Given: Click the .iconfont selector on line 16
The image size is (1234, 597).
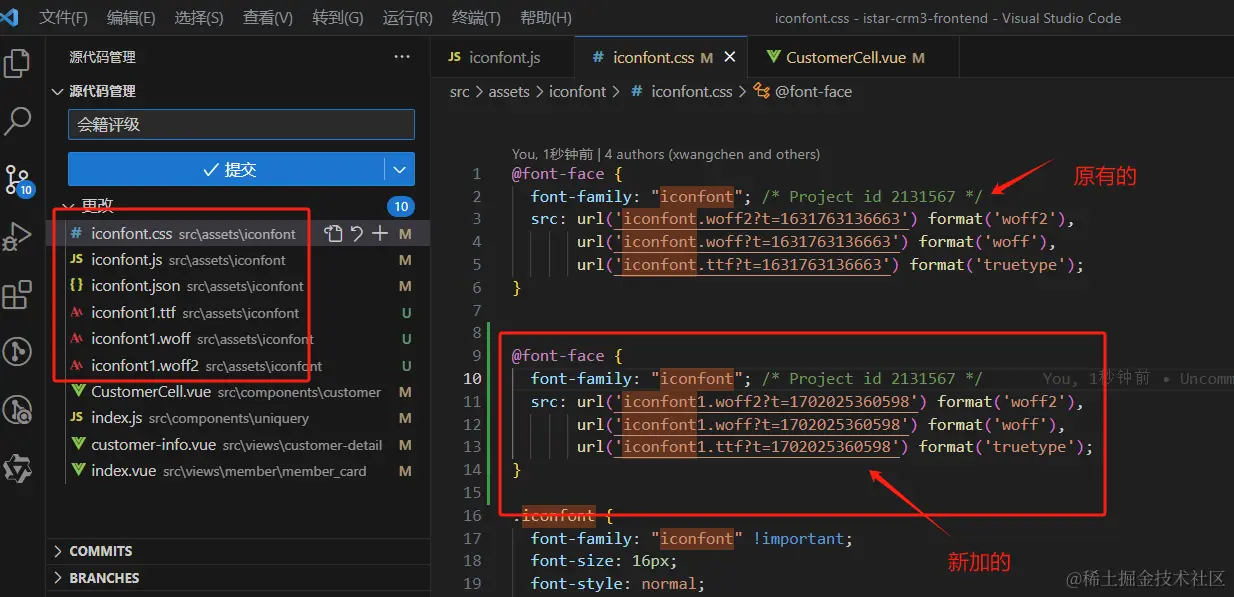Looking at the screenshot, I should coord(554,516).
